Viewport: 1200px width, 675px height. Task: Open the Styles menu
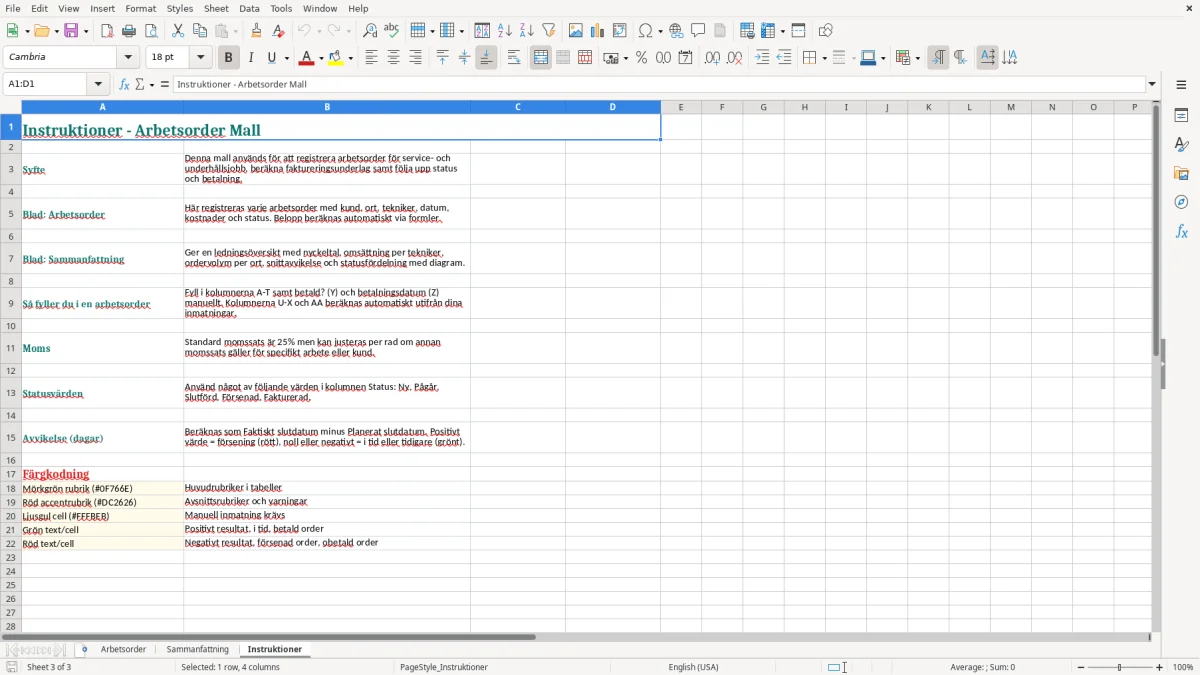(x=180, y=8)
